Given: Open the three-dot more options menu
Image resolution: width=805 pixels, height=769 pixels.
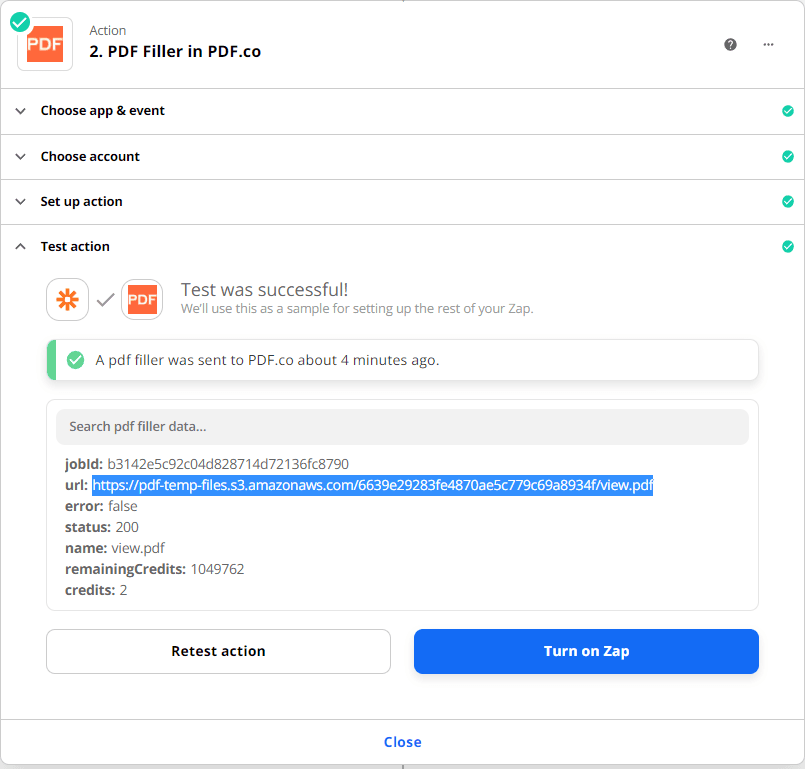Looking at the screenshot, I should pos(768,44).
